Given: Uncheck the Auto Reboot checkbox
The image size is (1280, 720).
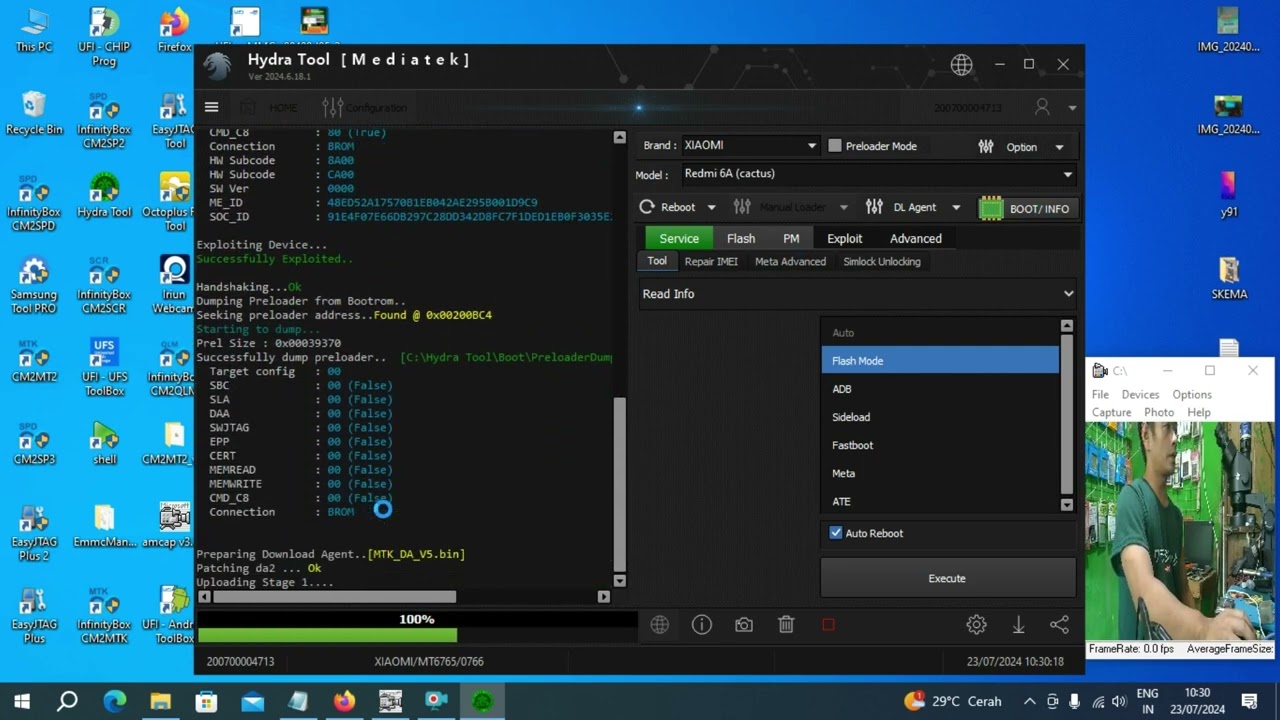Looking at the screenshot, I should (x=836, y=533).
